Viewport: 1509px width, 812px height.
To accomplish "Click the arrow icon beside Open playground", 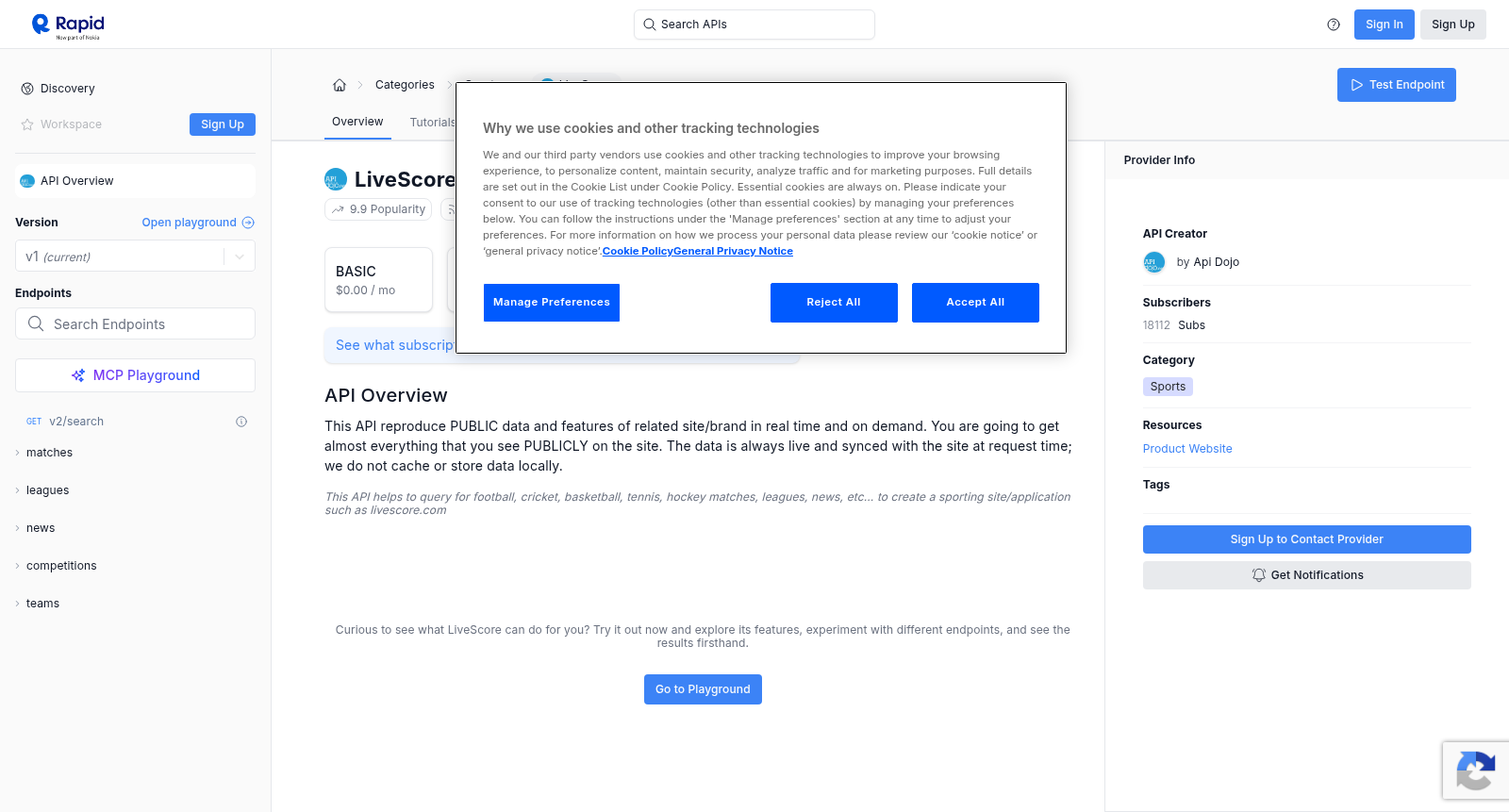I will (x=248, y=223).
